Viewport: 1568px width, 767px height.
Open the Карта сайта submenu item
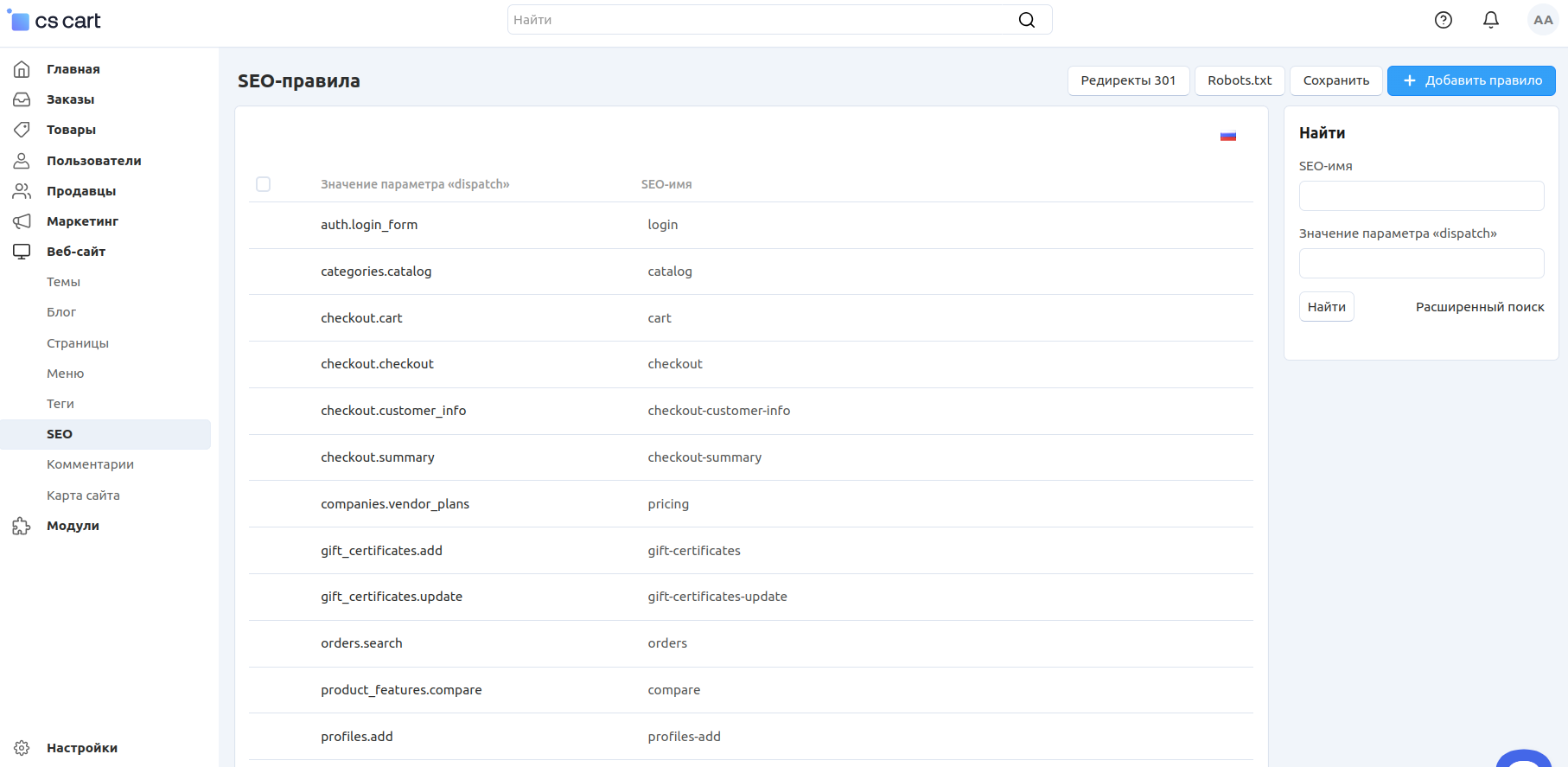[x=83, y=495]
